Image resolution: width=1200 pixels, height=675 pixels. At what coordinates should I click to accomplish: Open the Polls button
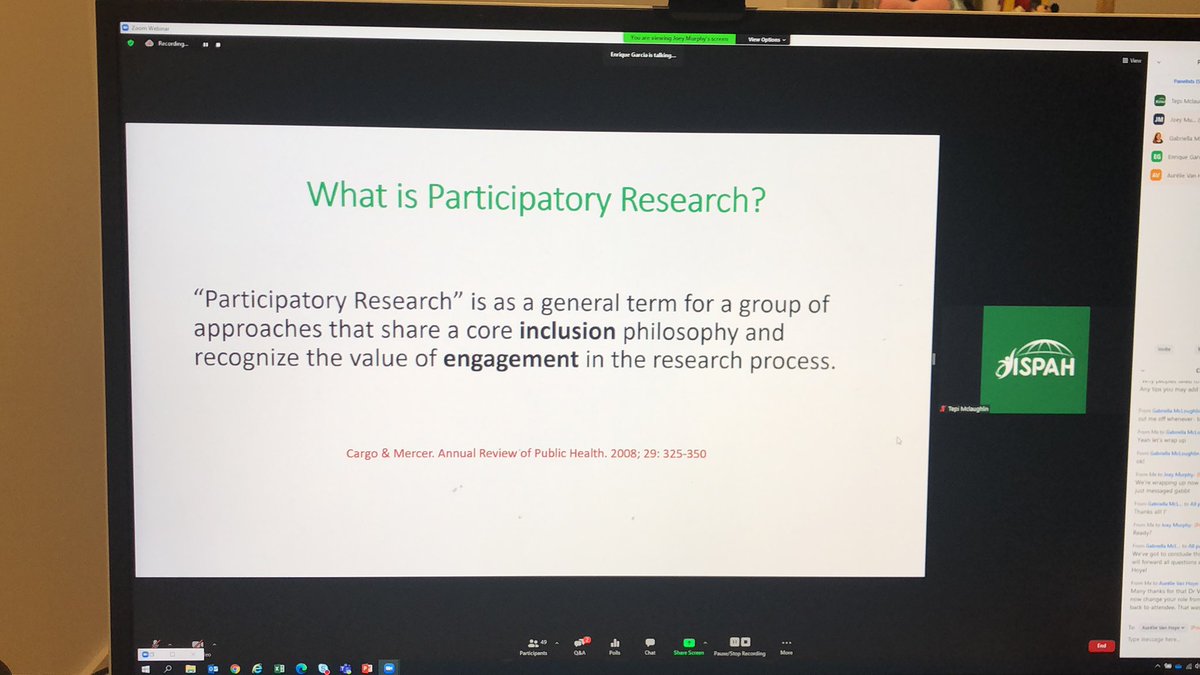click(614, 646)
